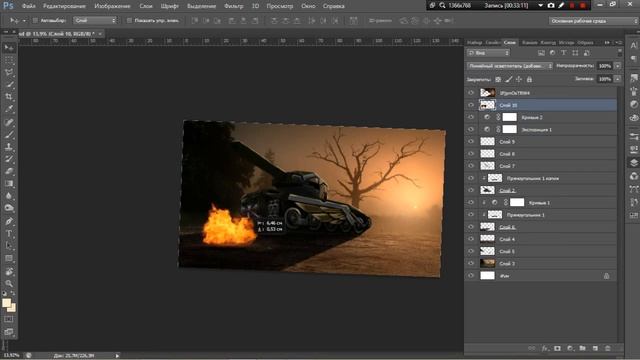Open the opacity slider dropdown arrow

pyautogui.click(x=618, y=66)
